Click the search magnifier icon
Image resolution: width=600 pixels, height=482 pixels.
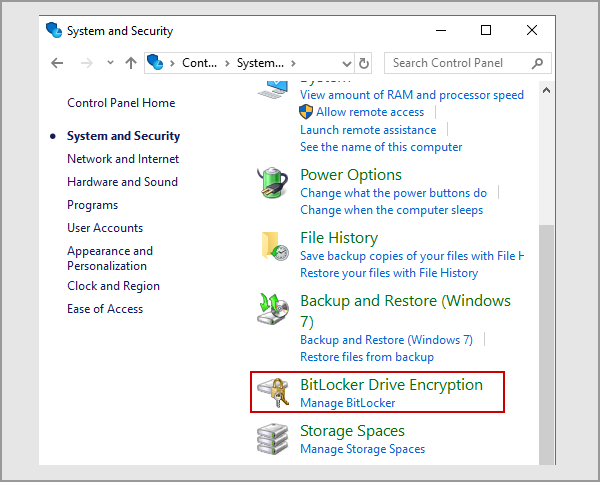537,63
